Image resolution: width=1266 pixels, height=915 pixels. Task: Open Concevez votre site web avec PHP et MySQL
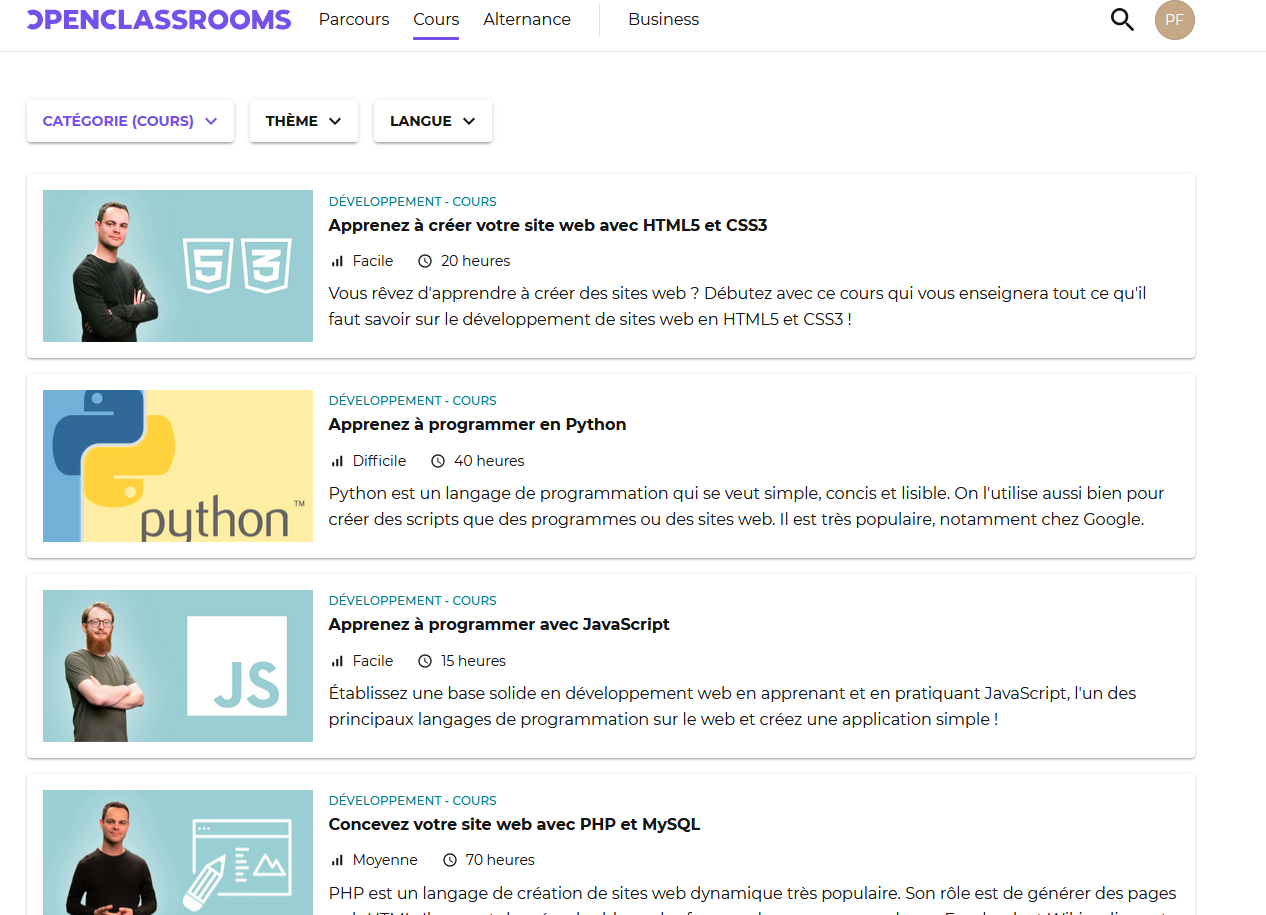coord(514,824)
